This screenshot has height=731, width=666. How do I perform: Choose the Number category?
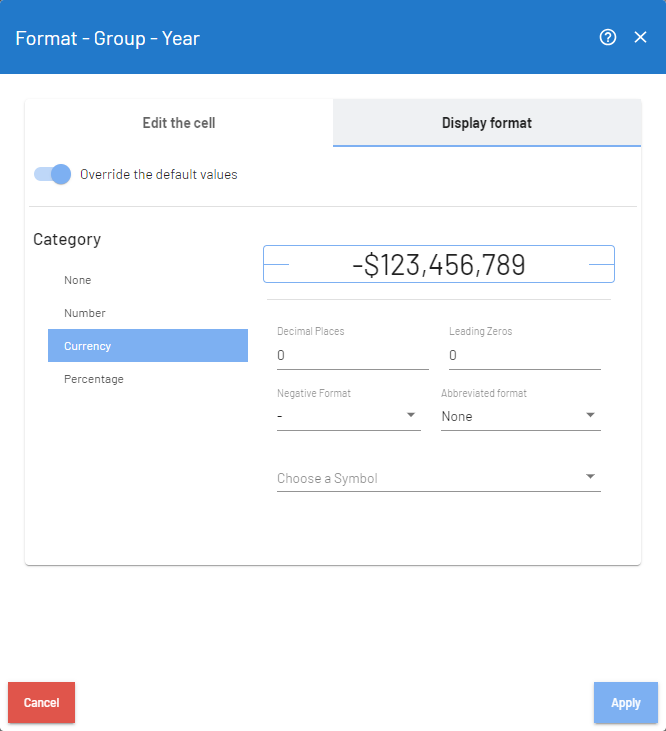(85, 313)
